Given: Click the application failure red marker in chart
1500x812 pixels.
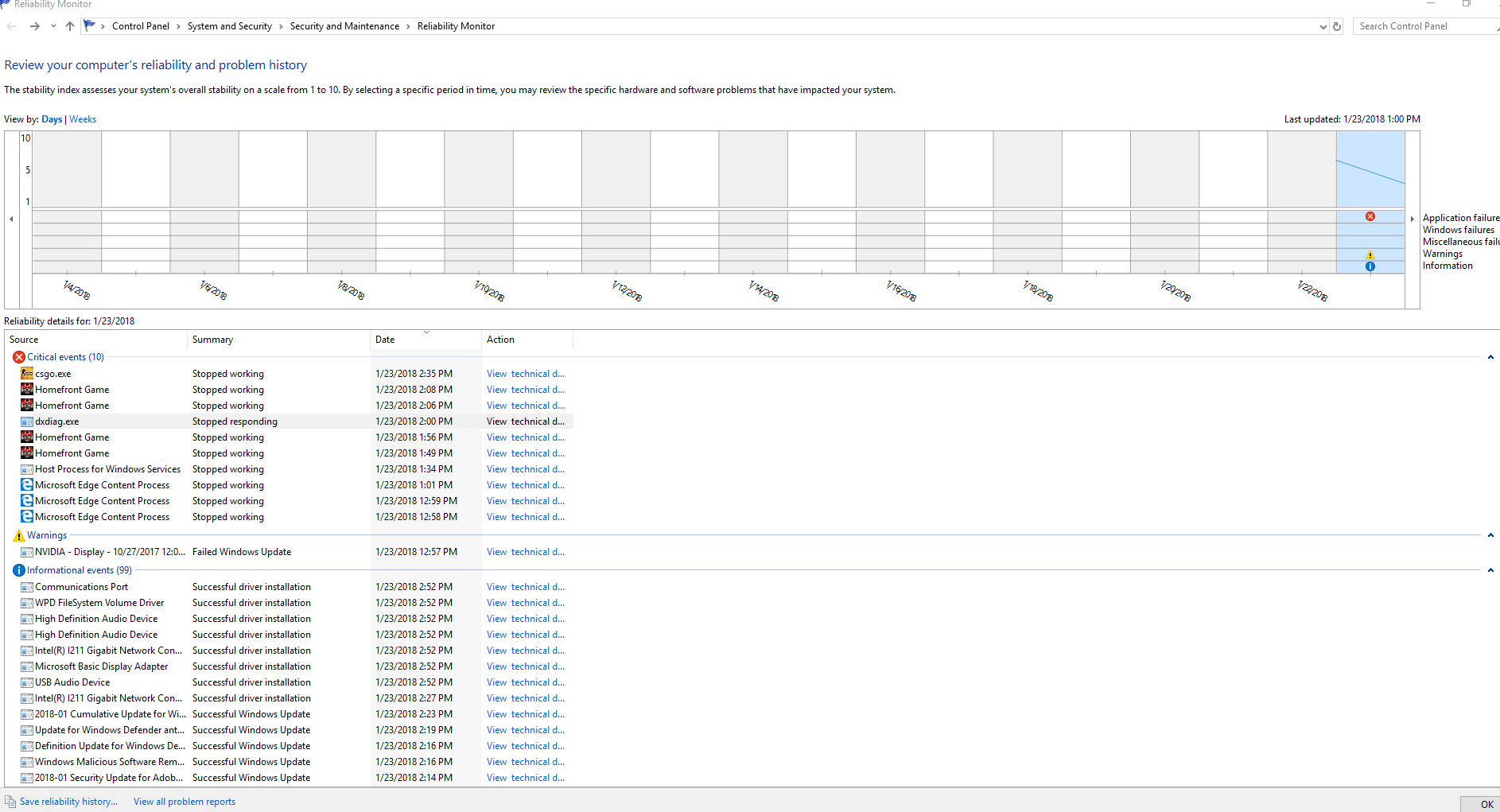Looking at the screenshot, I should (x=1370, y=216).
